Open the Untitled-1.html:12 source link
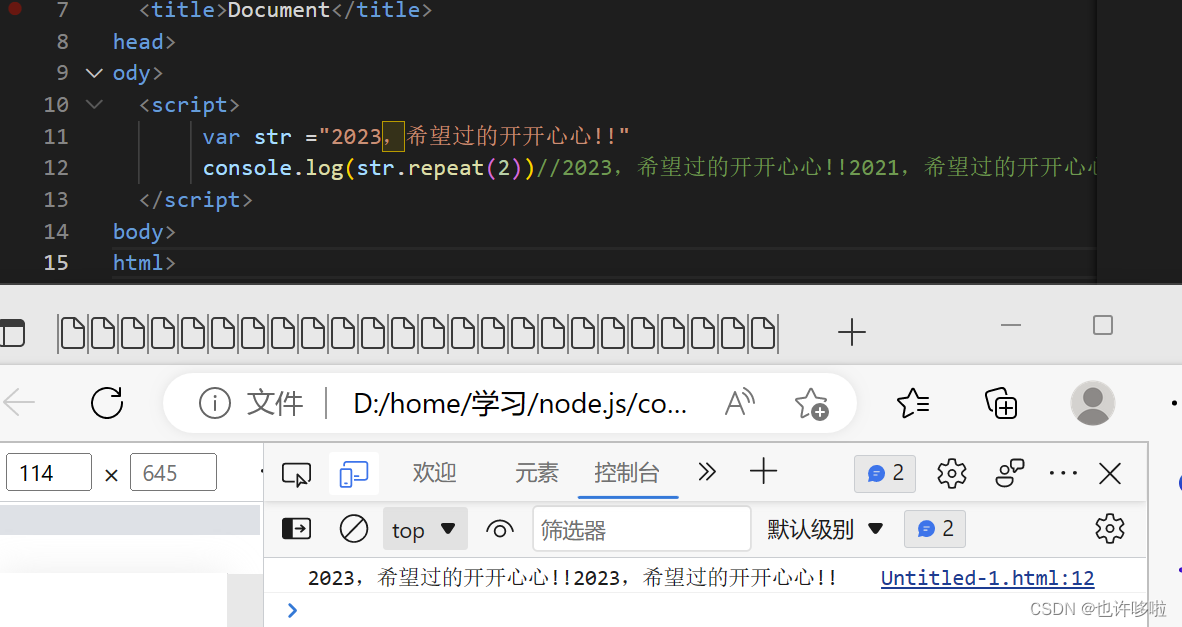Image resolution: width=1182 pixels, height=627 pixels. tap(988, 578)
